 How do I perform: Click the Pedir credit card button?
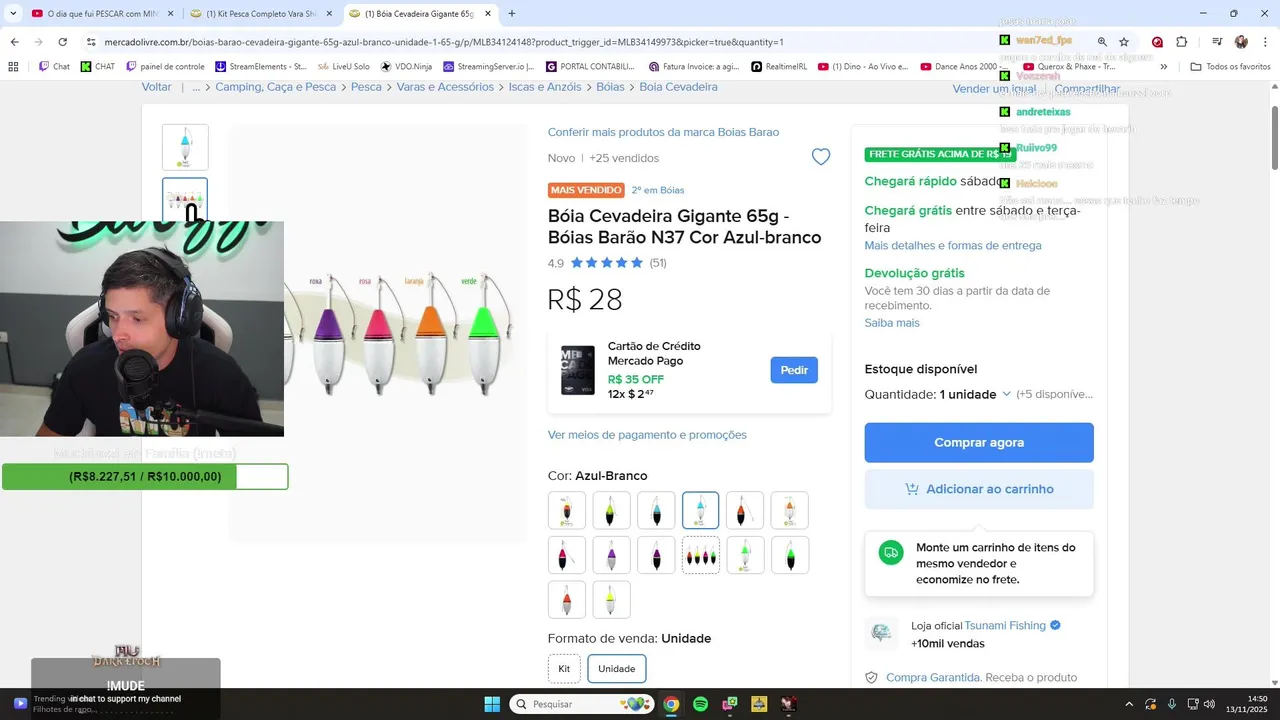[x=794, y=370]
